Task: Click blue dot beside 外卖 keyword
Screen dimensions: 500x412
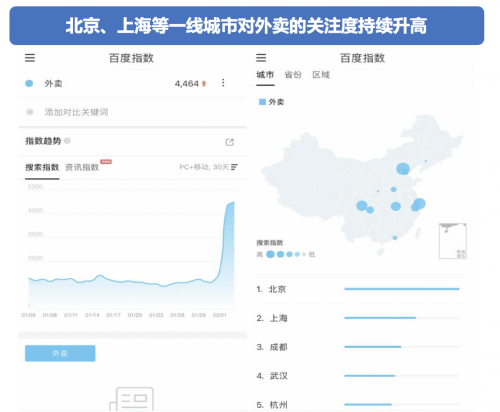Action: tap(29, 83)
